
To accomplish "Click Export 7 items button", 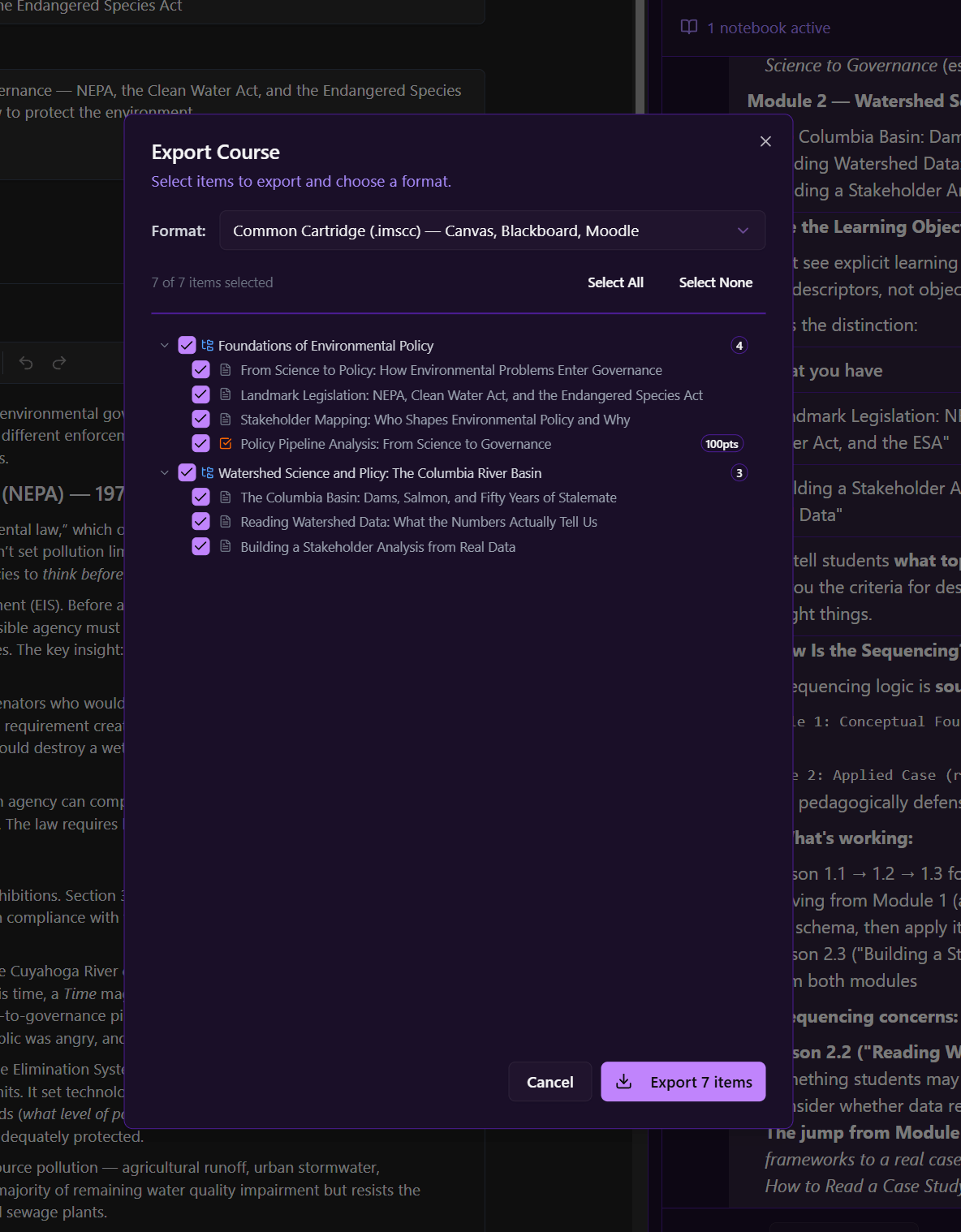I will [x=683, y=1082].
